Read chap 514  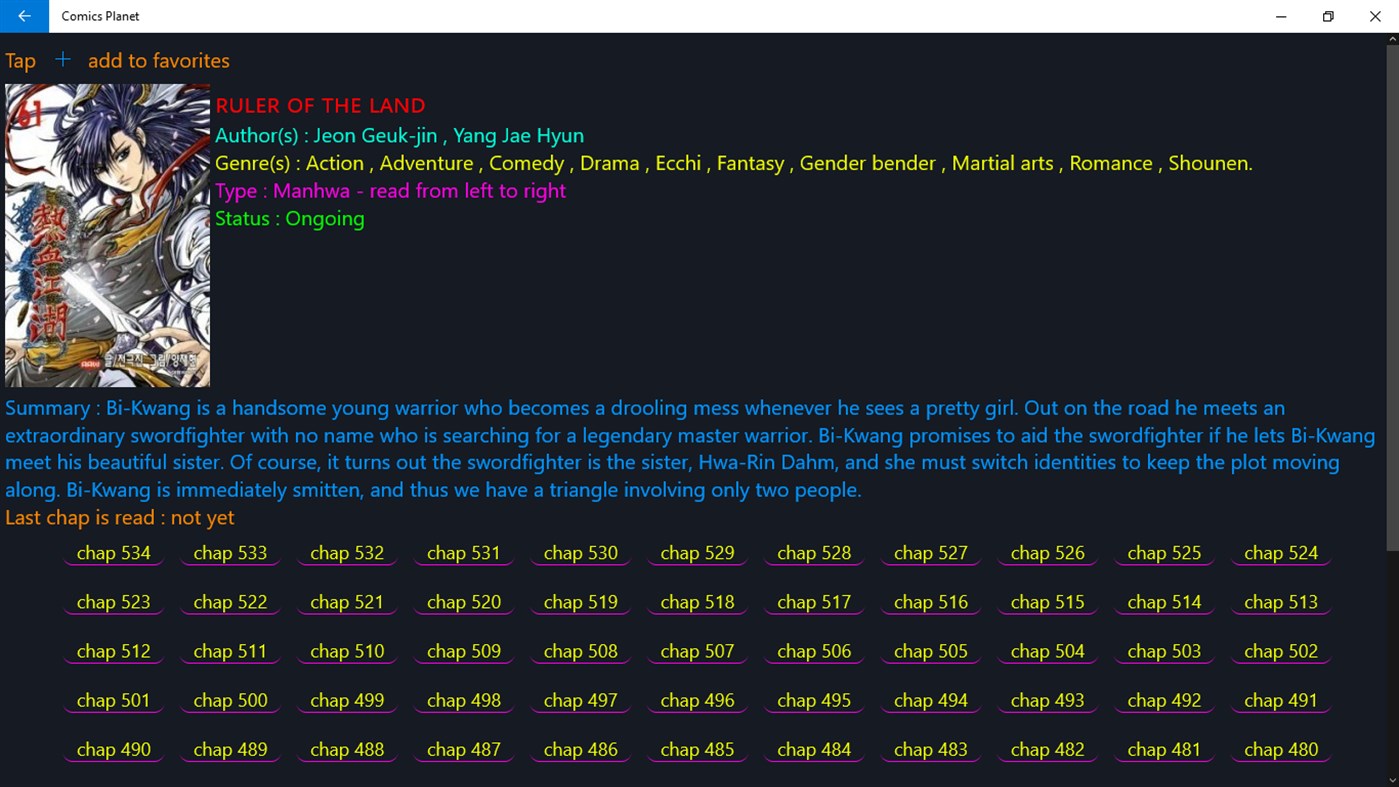pos(1164,602)
